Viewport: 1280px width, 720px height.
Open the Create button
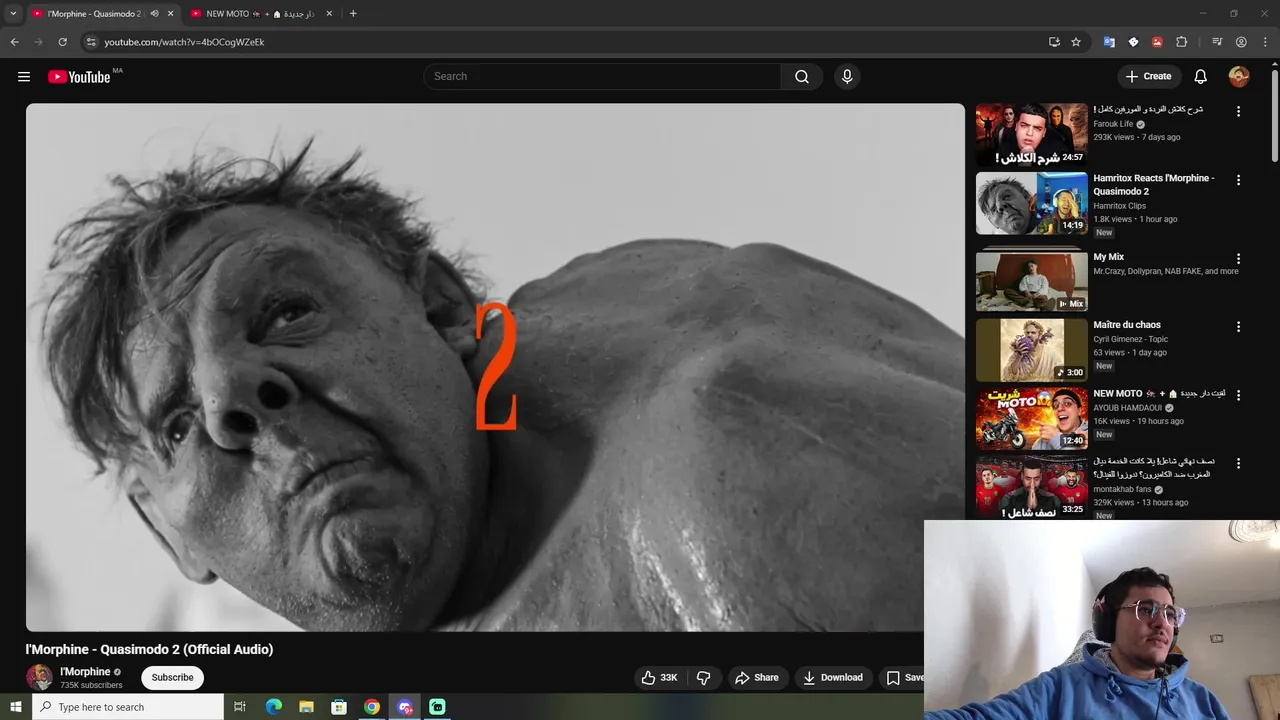[1148, 77]
